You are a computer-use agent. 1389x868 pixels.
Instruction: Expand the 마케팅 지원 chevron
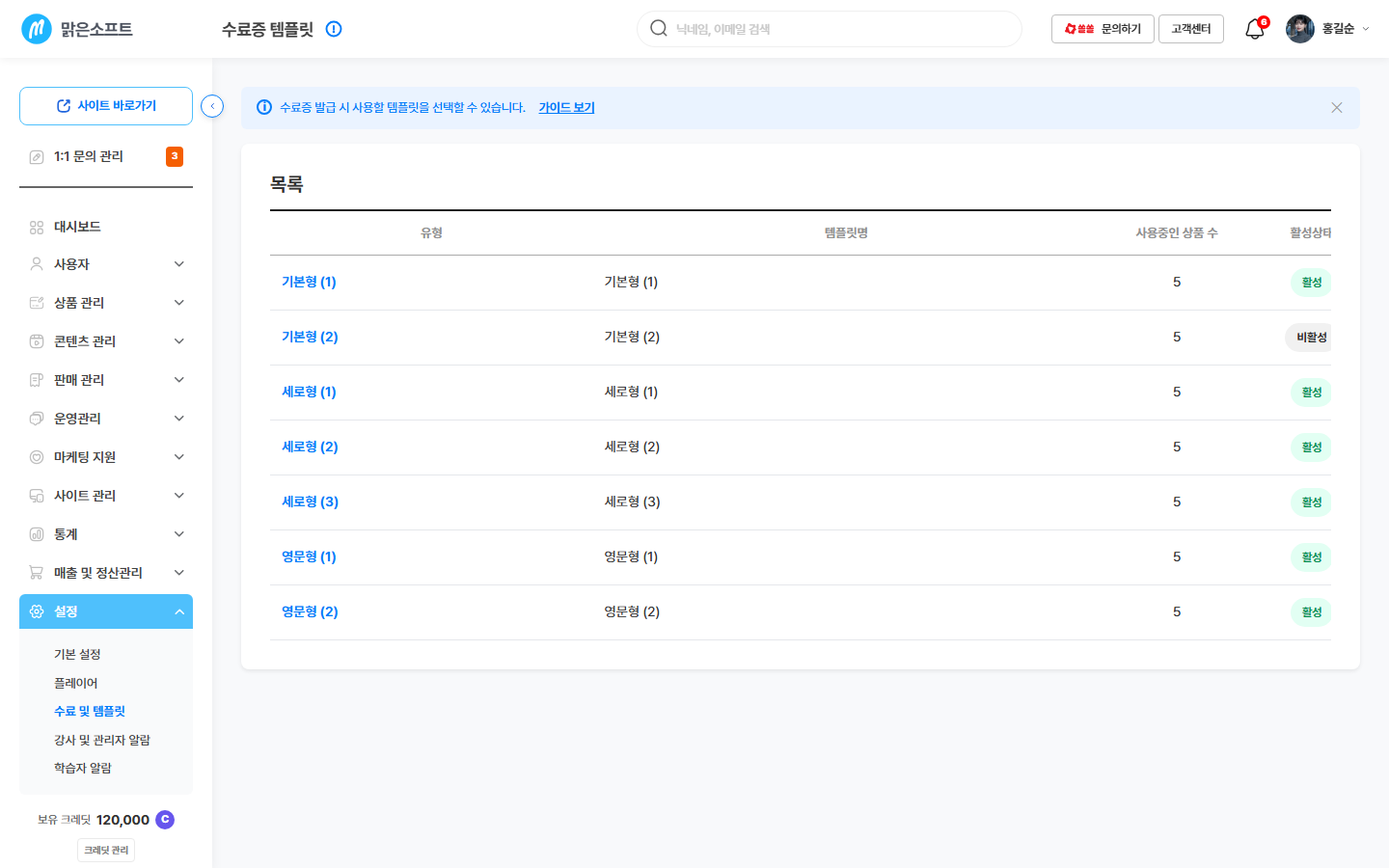[179, 457]
